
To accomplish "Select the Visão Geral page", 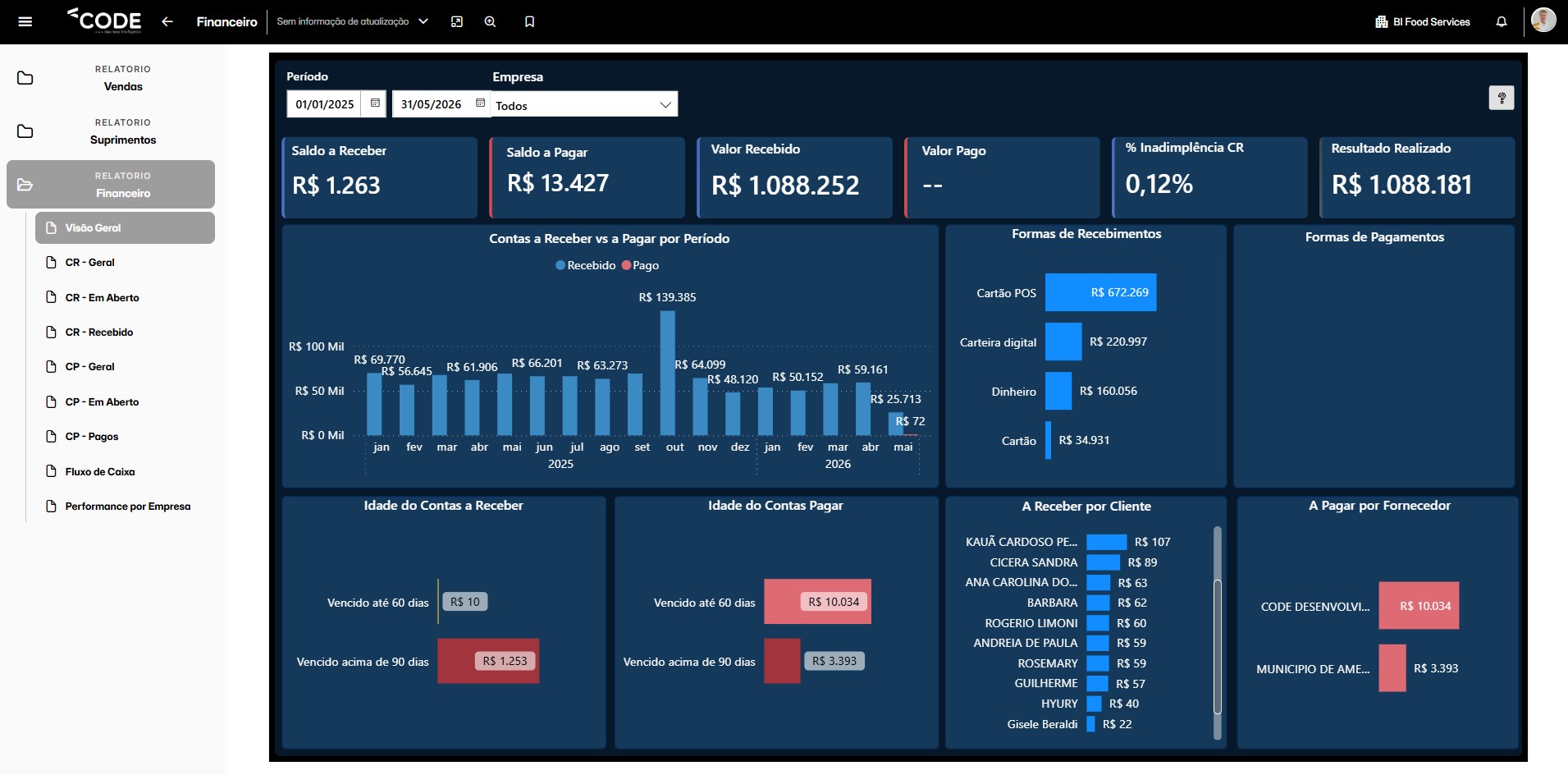I will 125,228.
